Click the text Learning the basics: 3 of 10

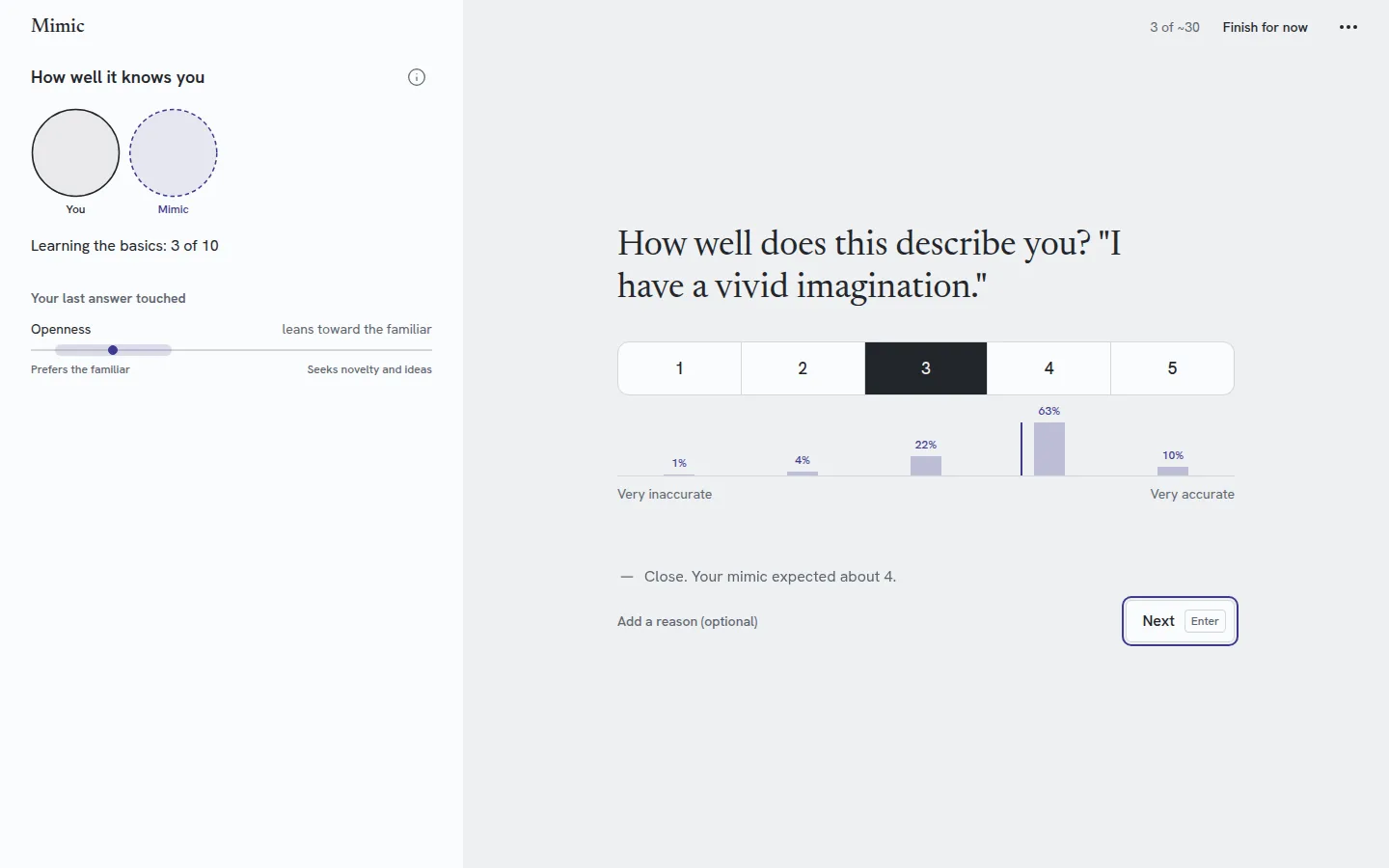tap(124, 246)
